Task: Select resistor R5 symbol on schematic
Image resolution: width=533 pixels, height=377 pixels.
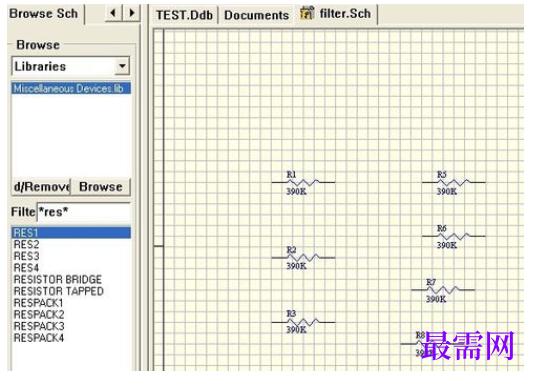Action: [453, 183]
